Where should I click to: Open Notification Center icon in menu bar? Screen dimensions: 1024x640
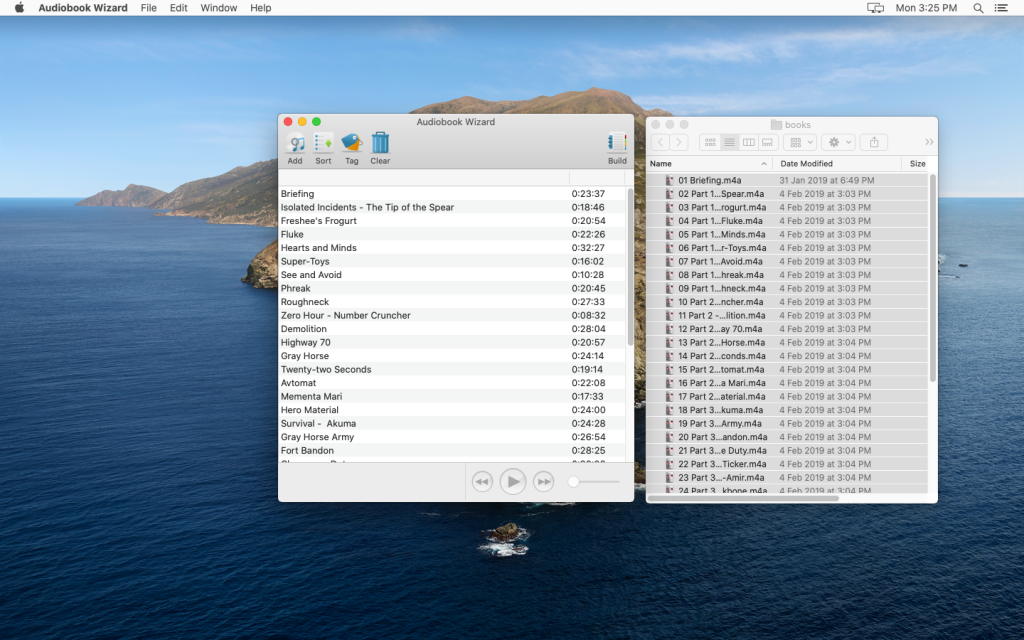(1001, 8)
